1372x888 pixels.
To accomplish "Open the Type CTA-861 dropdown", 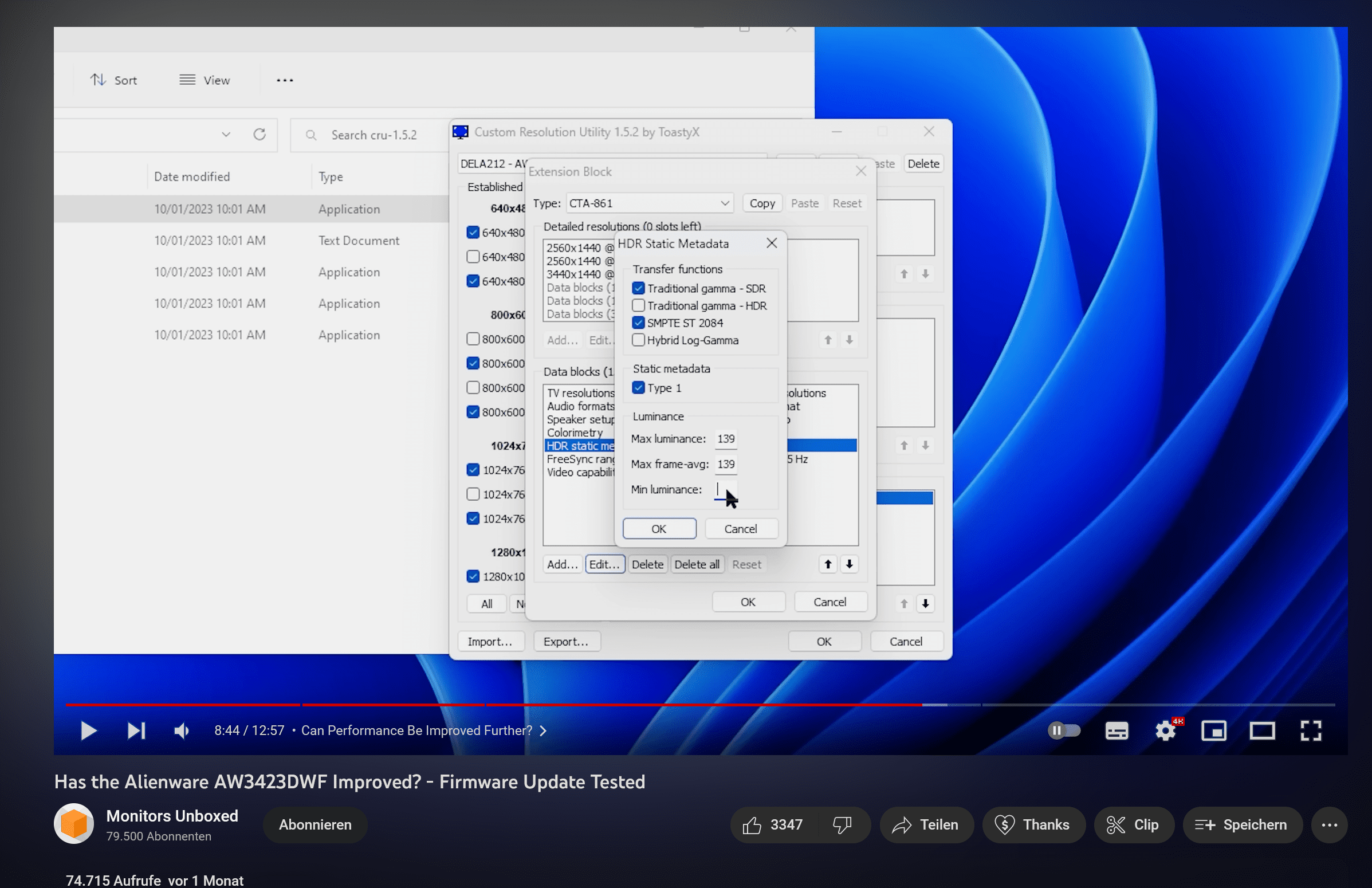I will [x=649, y=203].
